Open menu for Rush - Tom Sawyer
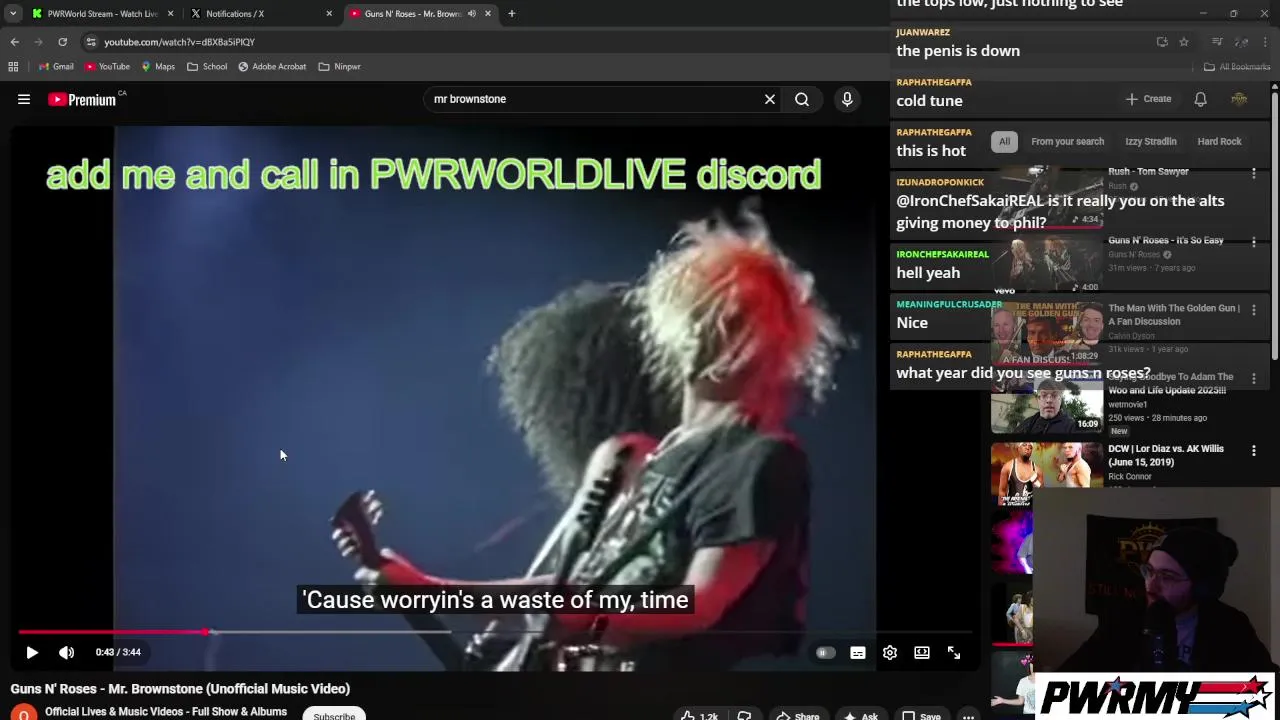1280x720 pixels. click(1254, 174)
